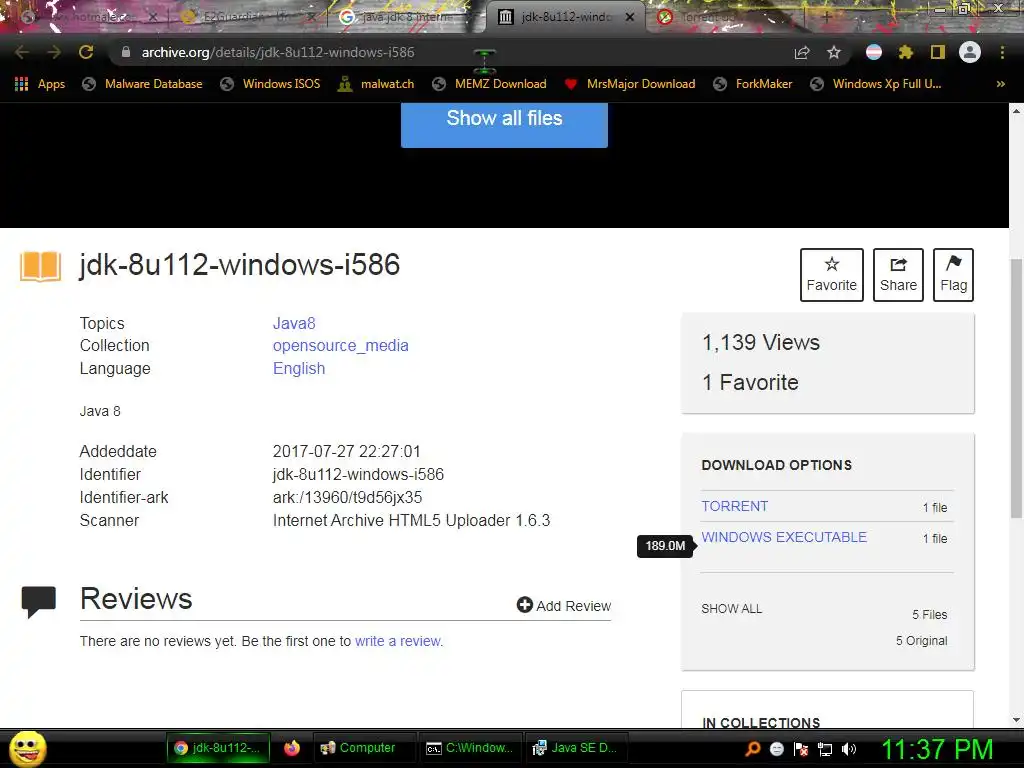
Task: Click the scrollbar down arrow
Action: (1016, 720)
